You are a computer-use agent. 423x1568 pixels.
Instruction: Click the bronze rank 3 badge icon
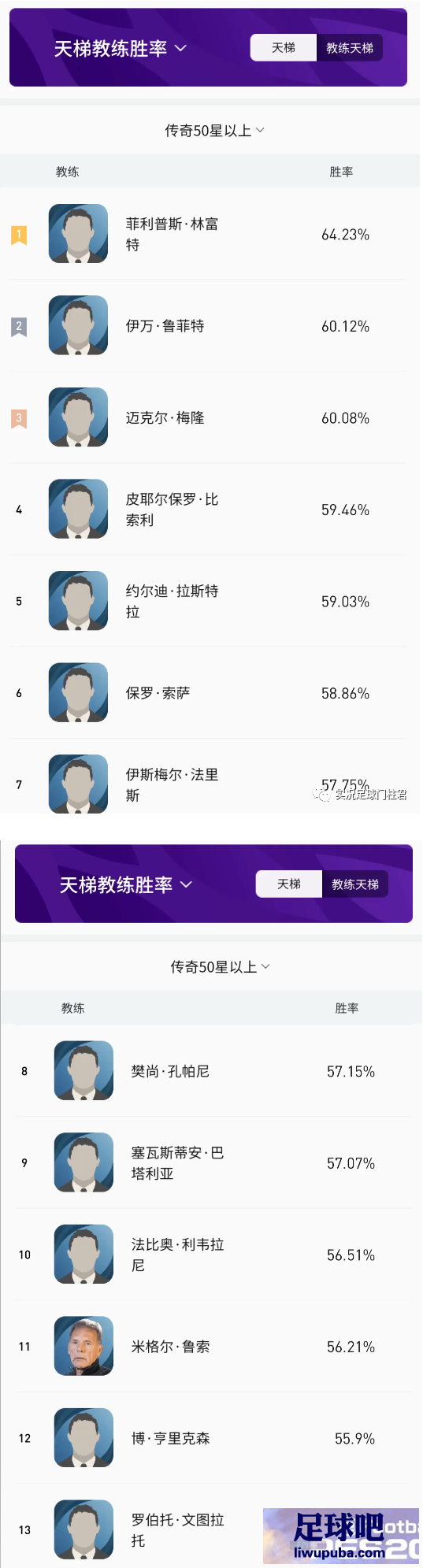(x=19, y=418)
